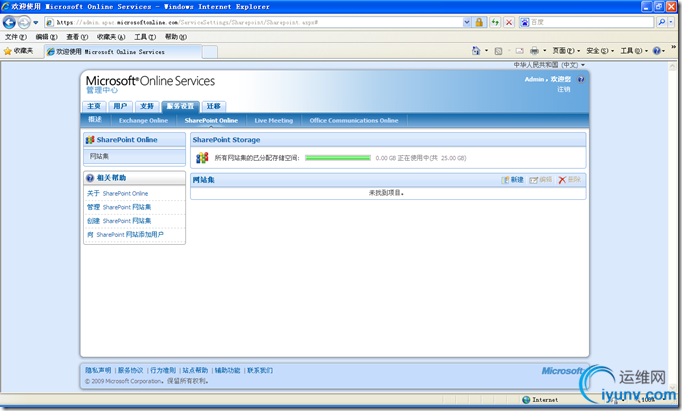Open the SharePoint Online sub-tab
The image size is (682, 411).
tap(211, 120)
